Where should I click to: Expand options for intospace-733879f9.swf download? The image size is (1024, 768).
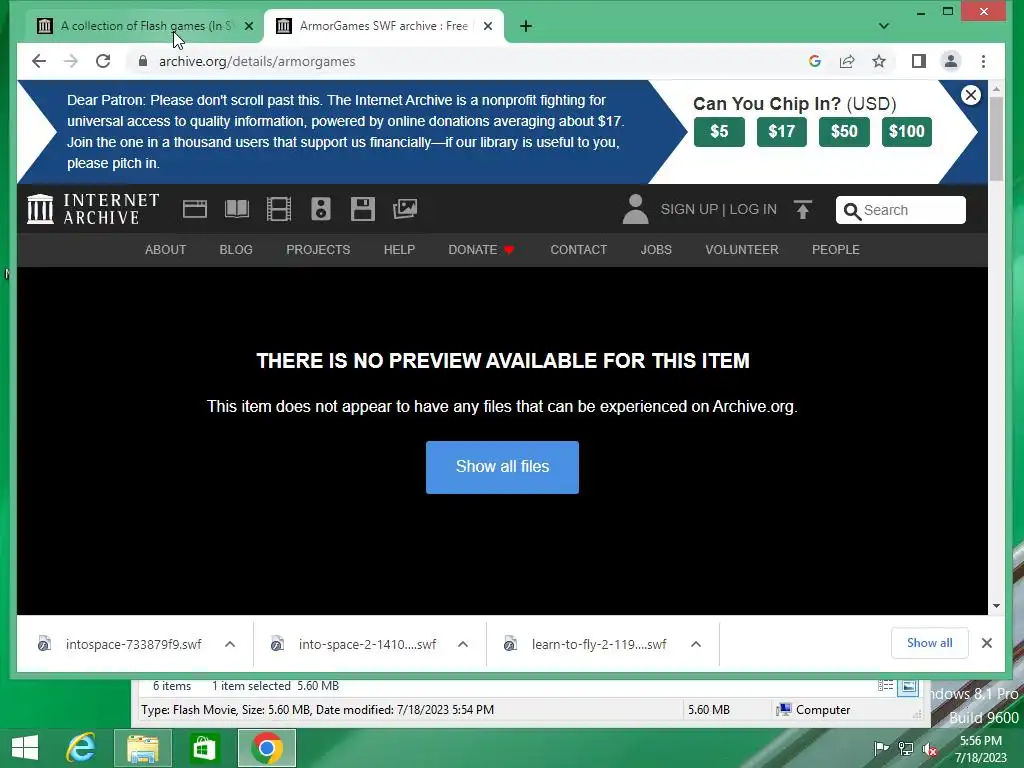(x=230, y=645)
